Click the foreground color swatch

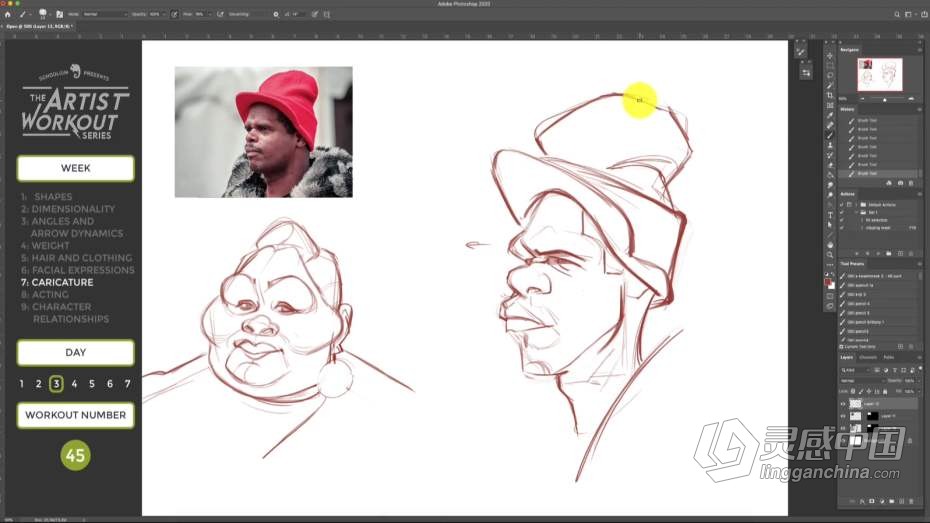pos(828,282)
